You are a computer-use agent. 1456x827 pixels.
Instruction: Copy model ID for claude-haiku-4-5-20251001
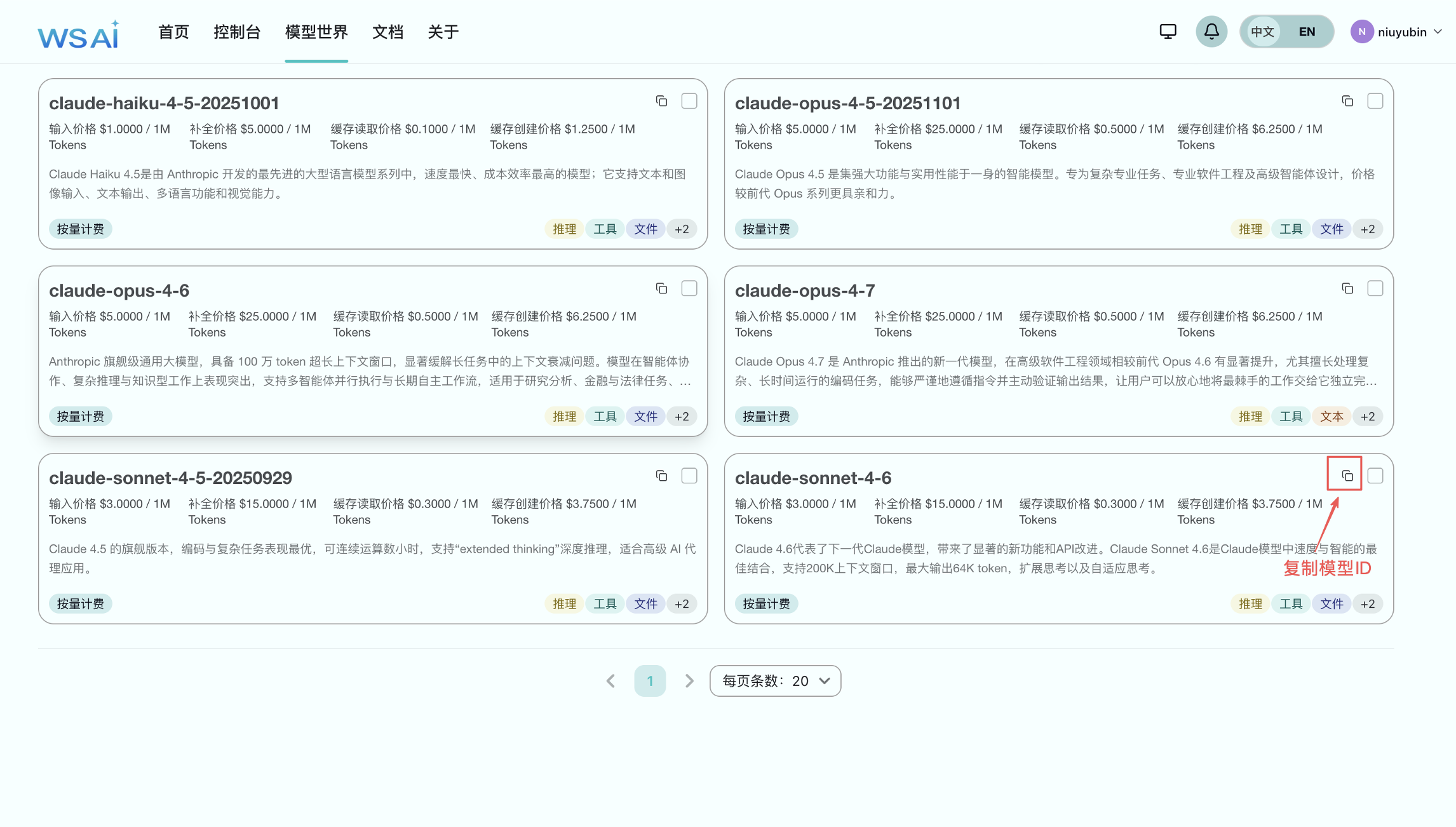click(661, 101)
